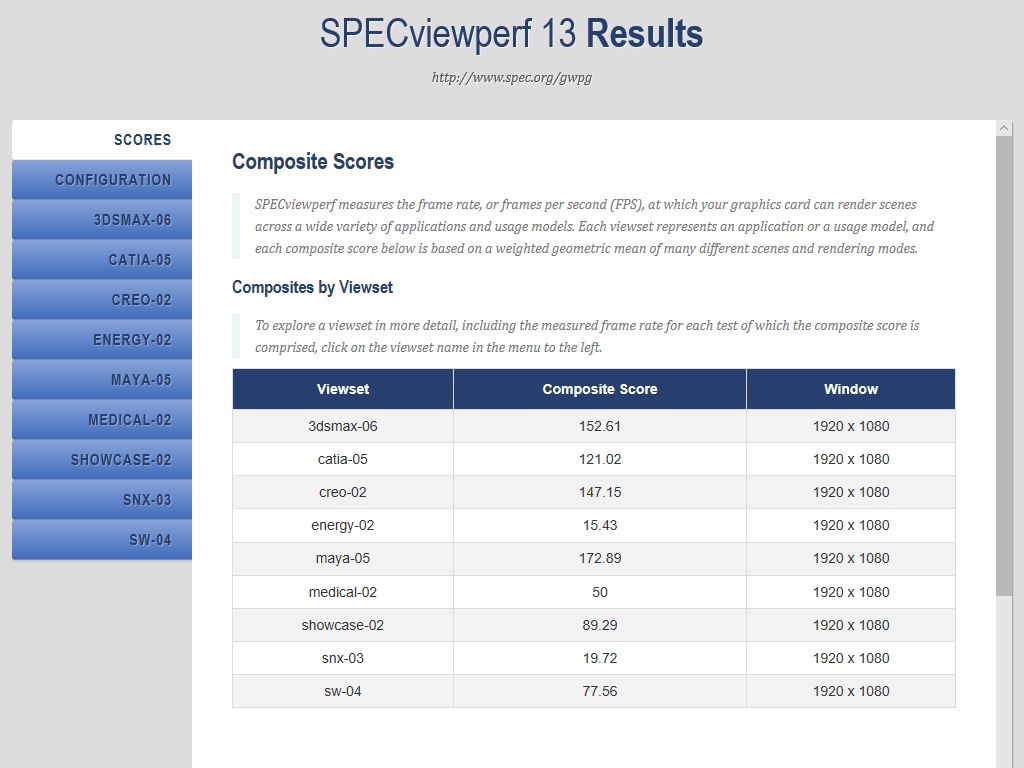Click the window size in the sw-04 row
The height and width of the screenshot is (768, 1024).
coord(851,691)
